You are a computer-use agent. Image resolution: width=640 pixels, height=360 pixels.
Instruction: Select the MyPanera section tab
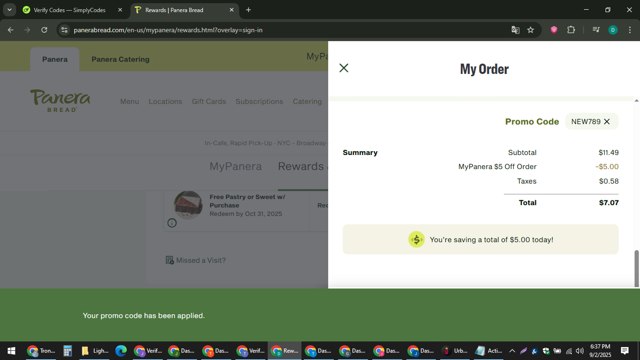point(236,167)
